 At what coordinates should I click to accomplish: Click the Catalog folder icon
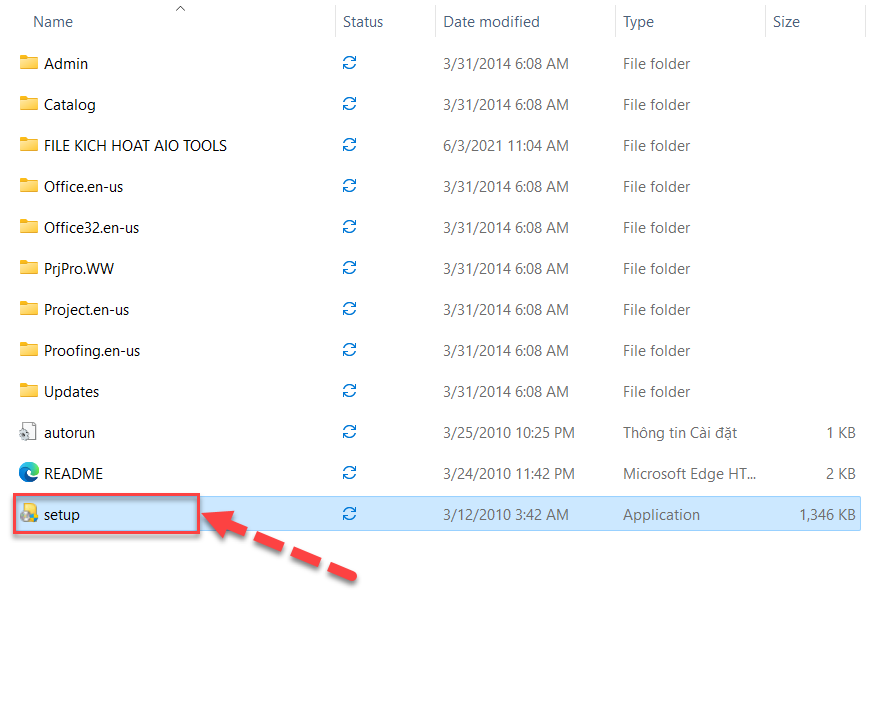(27, 104)
